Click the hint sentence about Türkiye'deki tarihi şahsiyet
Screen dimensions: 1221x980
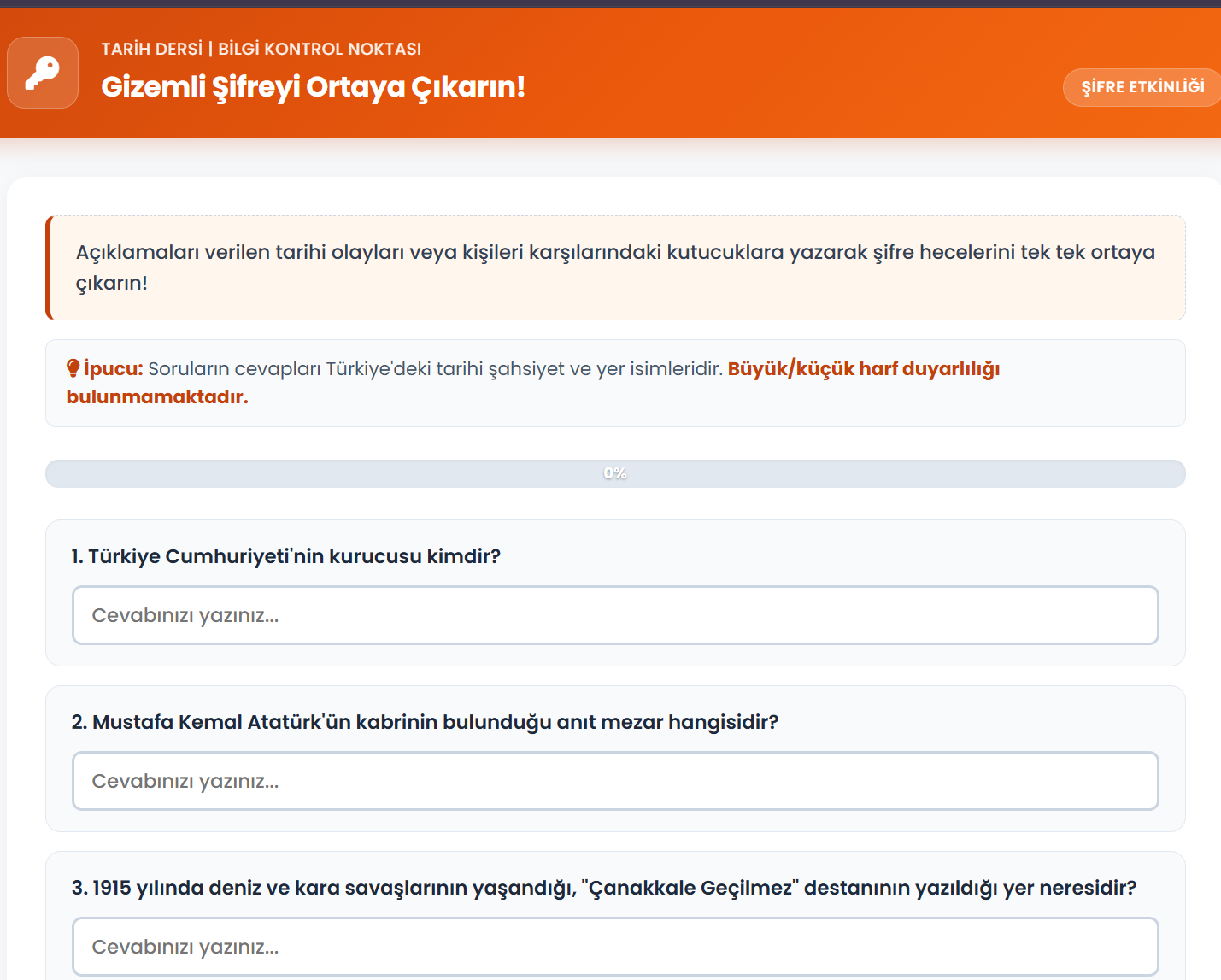point(436,368)
